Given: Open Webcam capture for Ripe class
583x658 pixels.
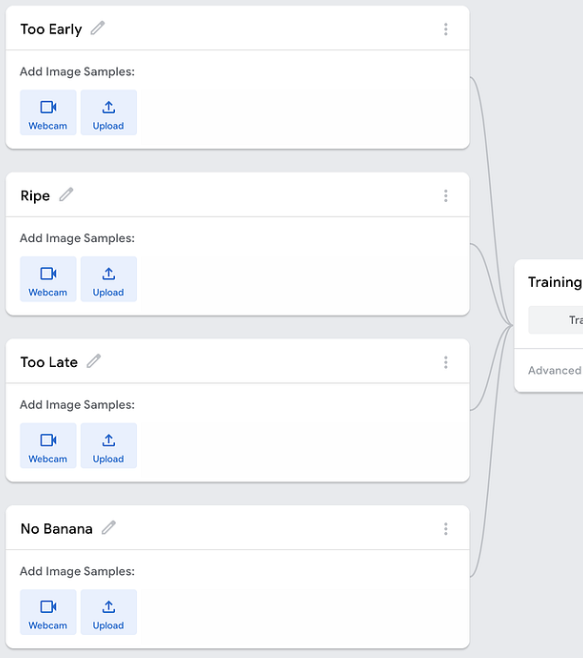Looking at the screenshot, I should (x=48, y=279).
